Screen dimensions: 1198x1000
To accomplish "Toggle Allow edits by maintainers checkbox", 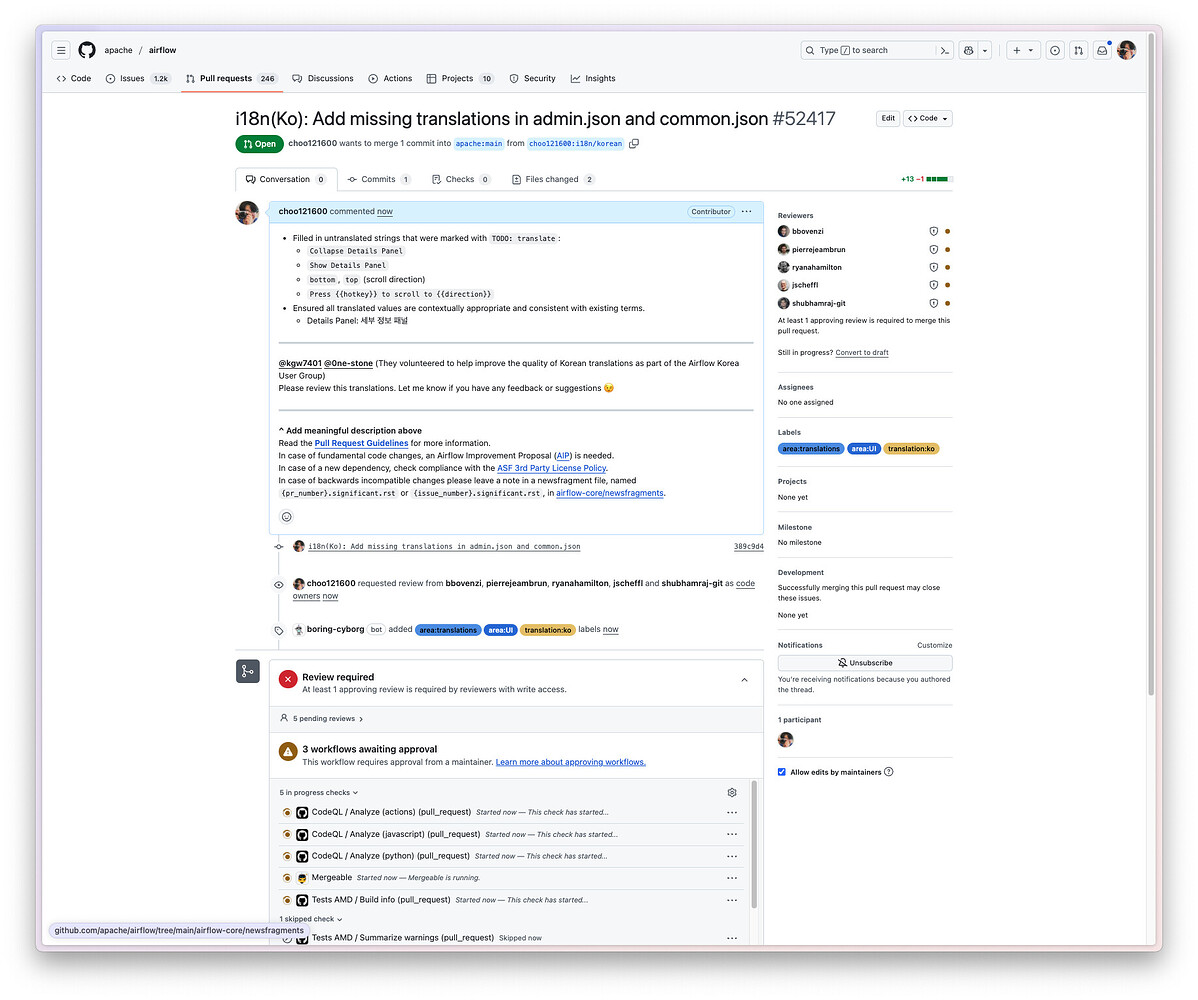I will point(782,772).
